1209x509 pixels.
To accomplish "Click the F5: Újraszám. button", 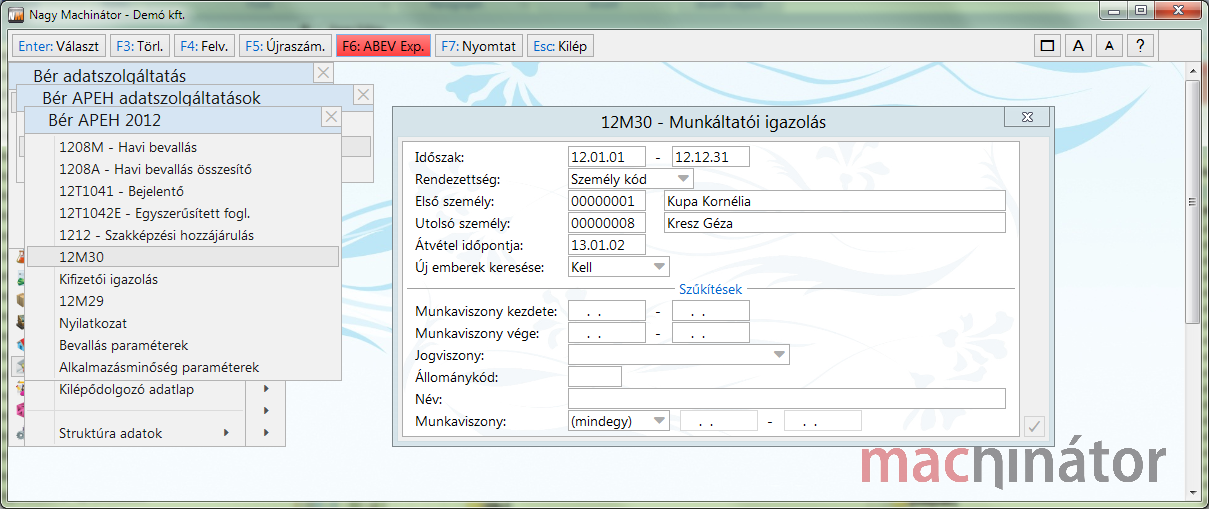I will pyautogui.click(x=285, y=46).
